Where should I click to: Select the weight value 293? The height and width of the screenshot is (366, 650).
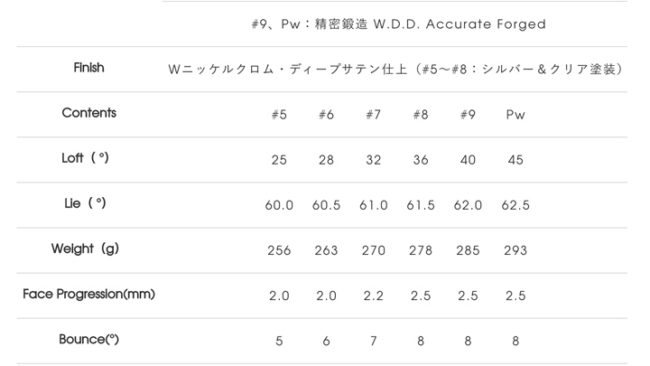tap(515, 250)
